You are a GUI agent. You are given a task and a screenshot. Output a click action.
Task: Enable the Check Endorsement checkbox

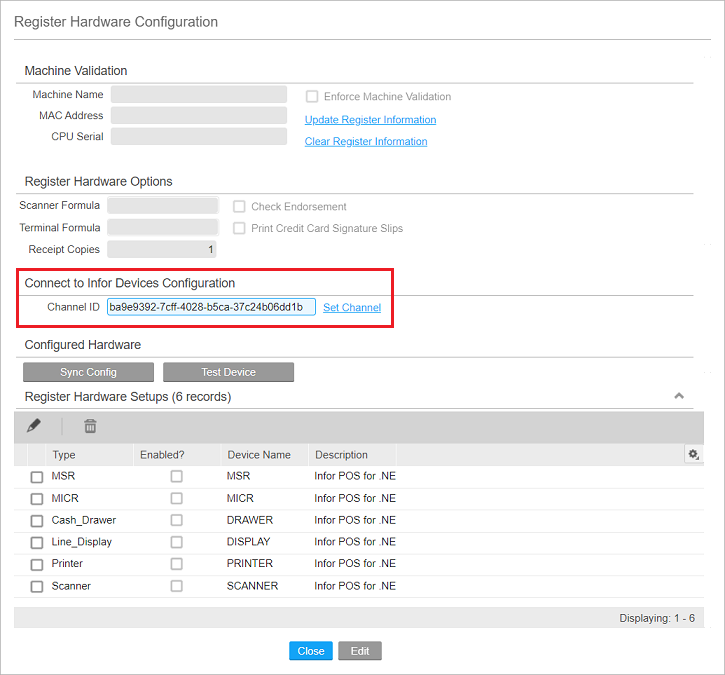coord(239,207)
